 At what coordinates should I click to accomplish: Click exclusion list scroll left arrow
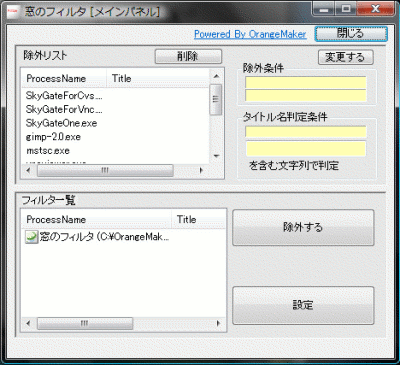[28, 170]
